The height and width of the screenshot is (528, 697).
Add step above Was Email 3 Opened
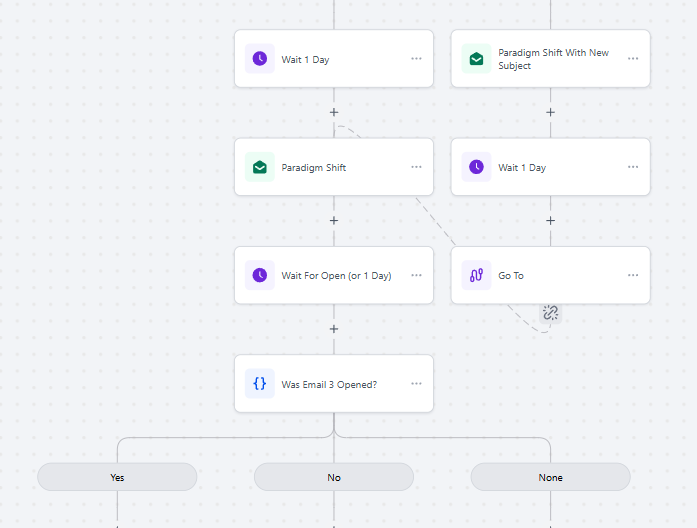tap(334, 329)
